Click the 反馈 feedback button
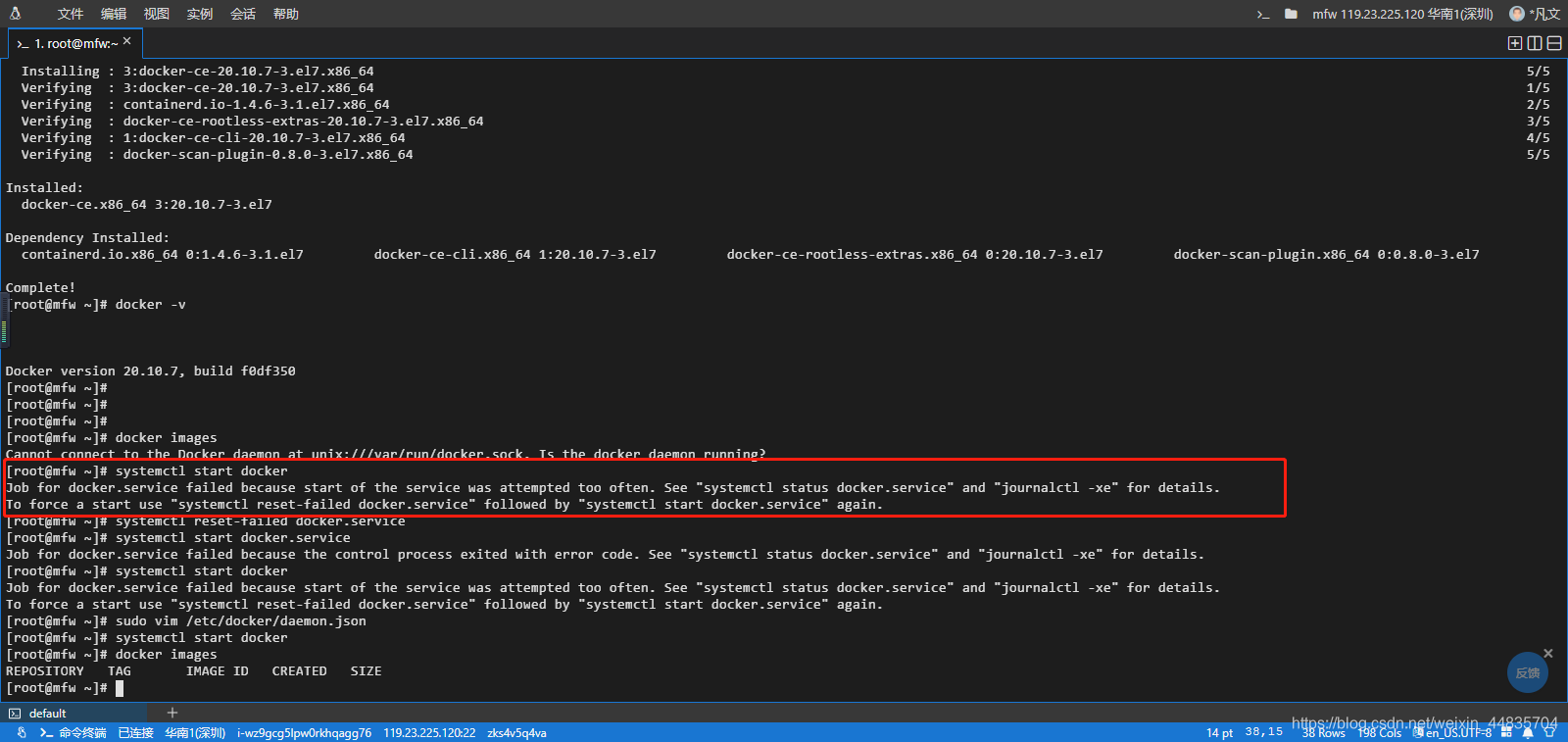The width and height of the screenshot is (1568, 742). [1528, 673]
